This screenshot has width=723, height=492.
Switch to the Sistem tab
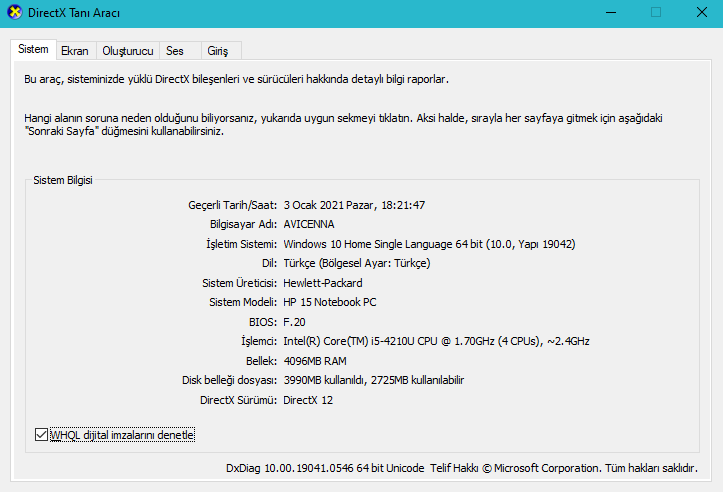click(33, 49)
